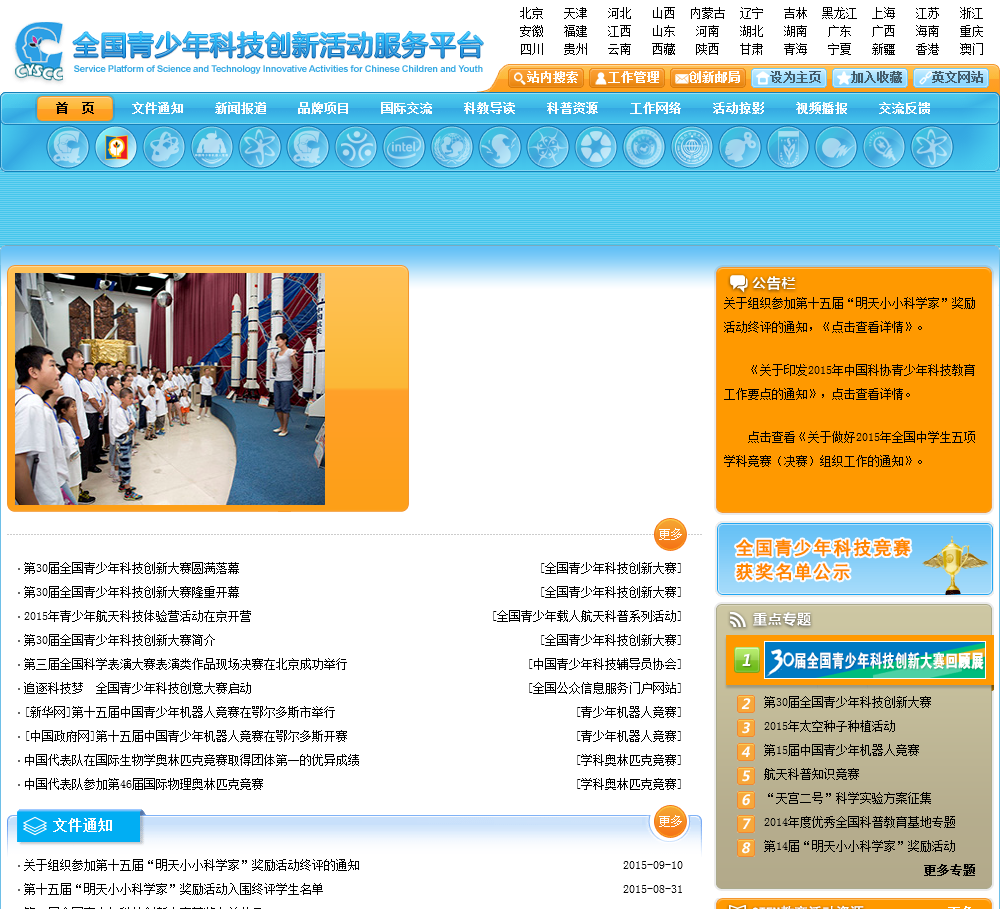Click the 公告栏 speech bubble icon
This screenshot has height=909, width=1000.
pyautogui.click(x=738, y=283)
